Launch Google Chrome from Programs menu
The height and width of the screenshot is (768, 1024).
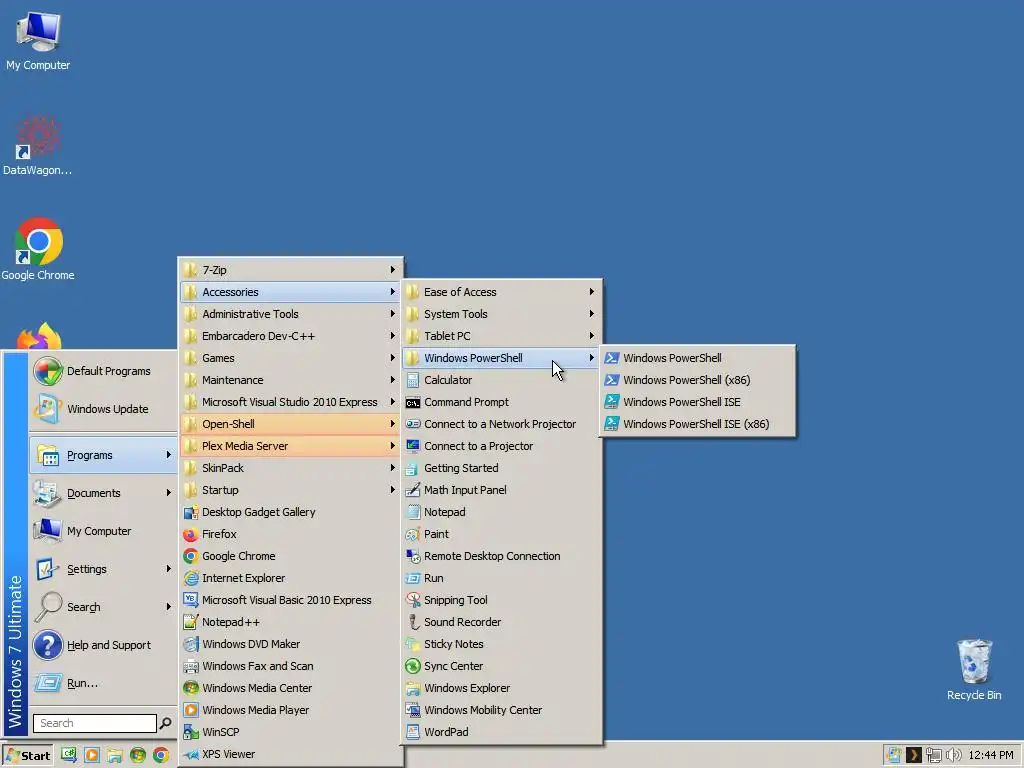(291, 556)
